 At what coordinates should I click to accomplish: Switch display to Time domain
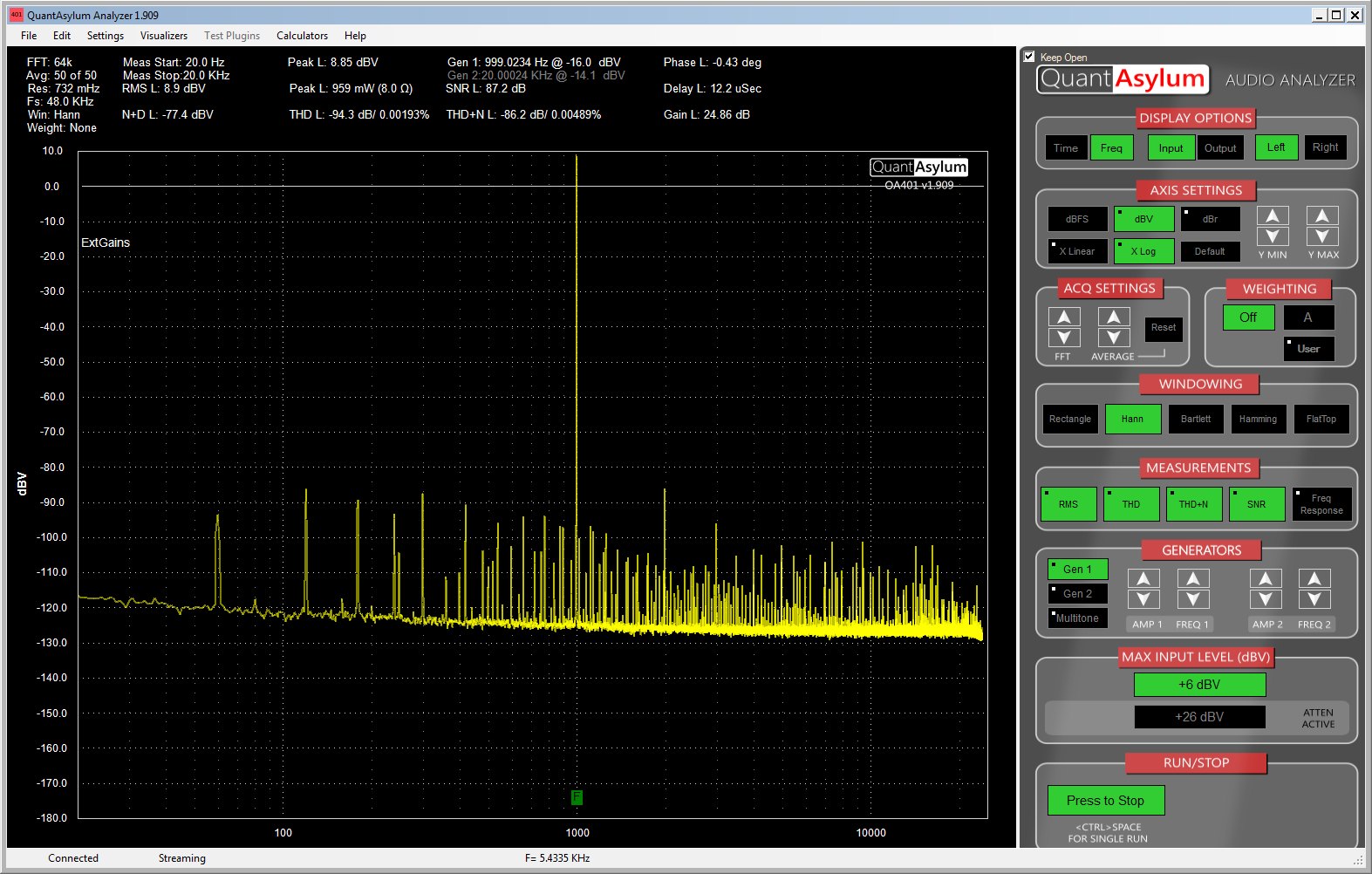[1066, 148]
